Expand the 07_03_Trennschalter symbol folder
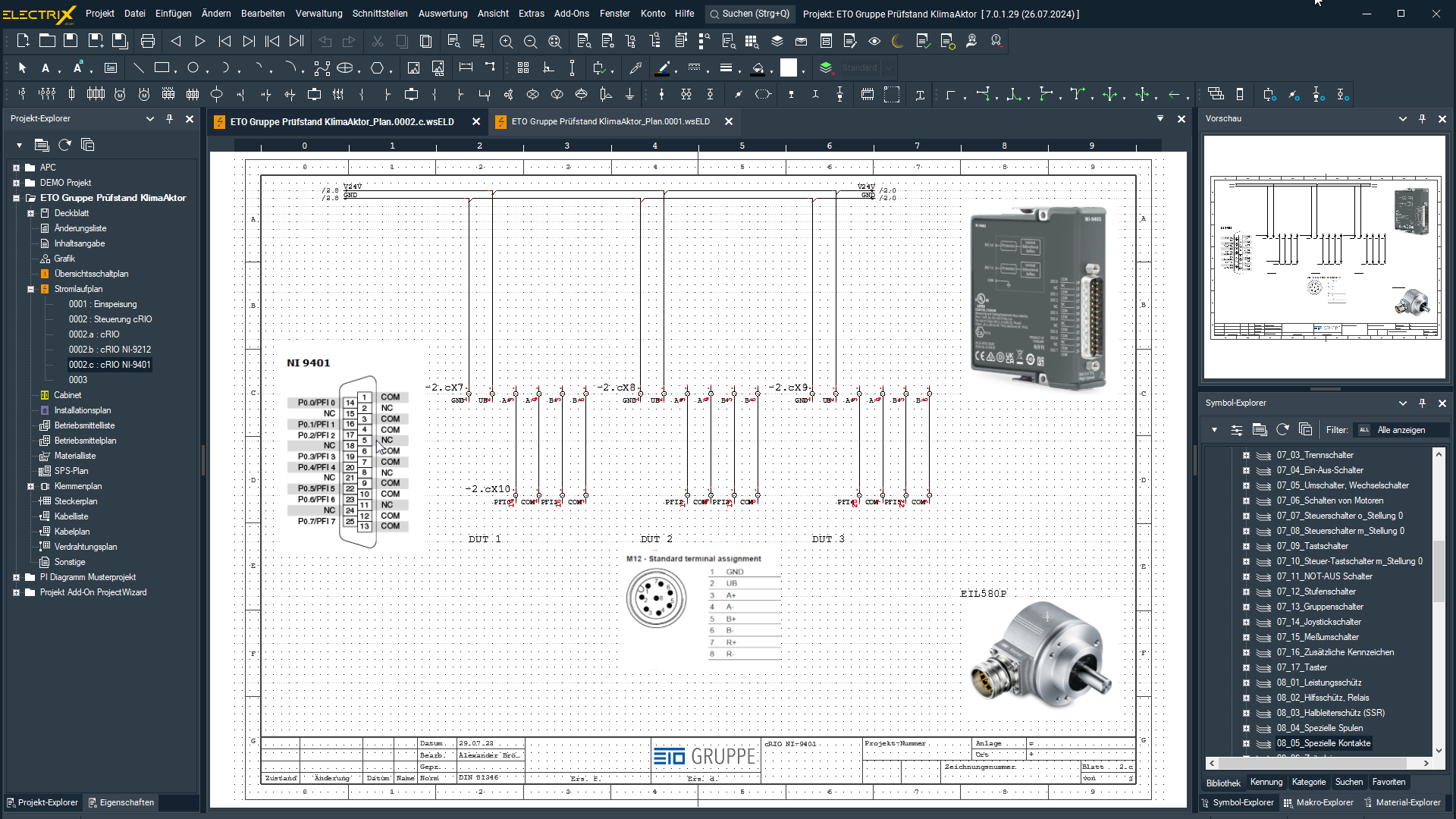The height and width of the screenshot is (819, 1456). [1246, 455]
